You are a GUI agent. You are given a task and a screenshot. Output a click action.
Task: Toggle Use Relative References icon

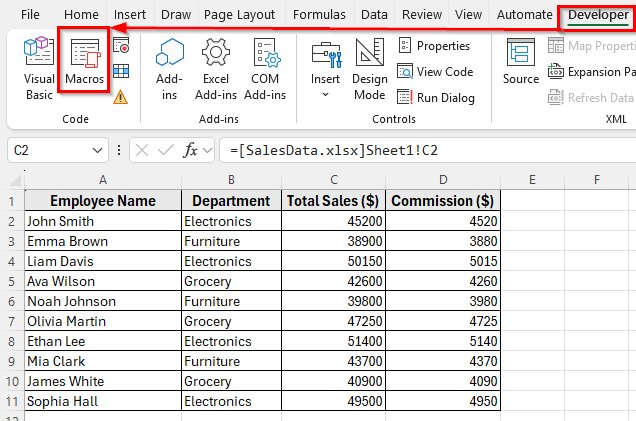[121, 71]
